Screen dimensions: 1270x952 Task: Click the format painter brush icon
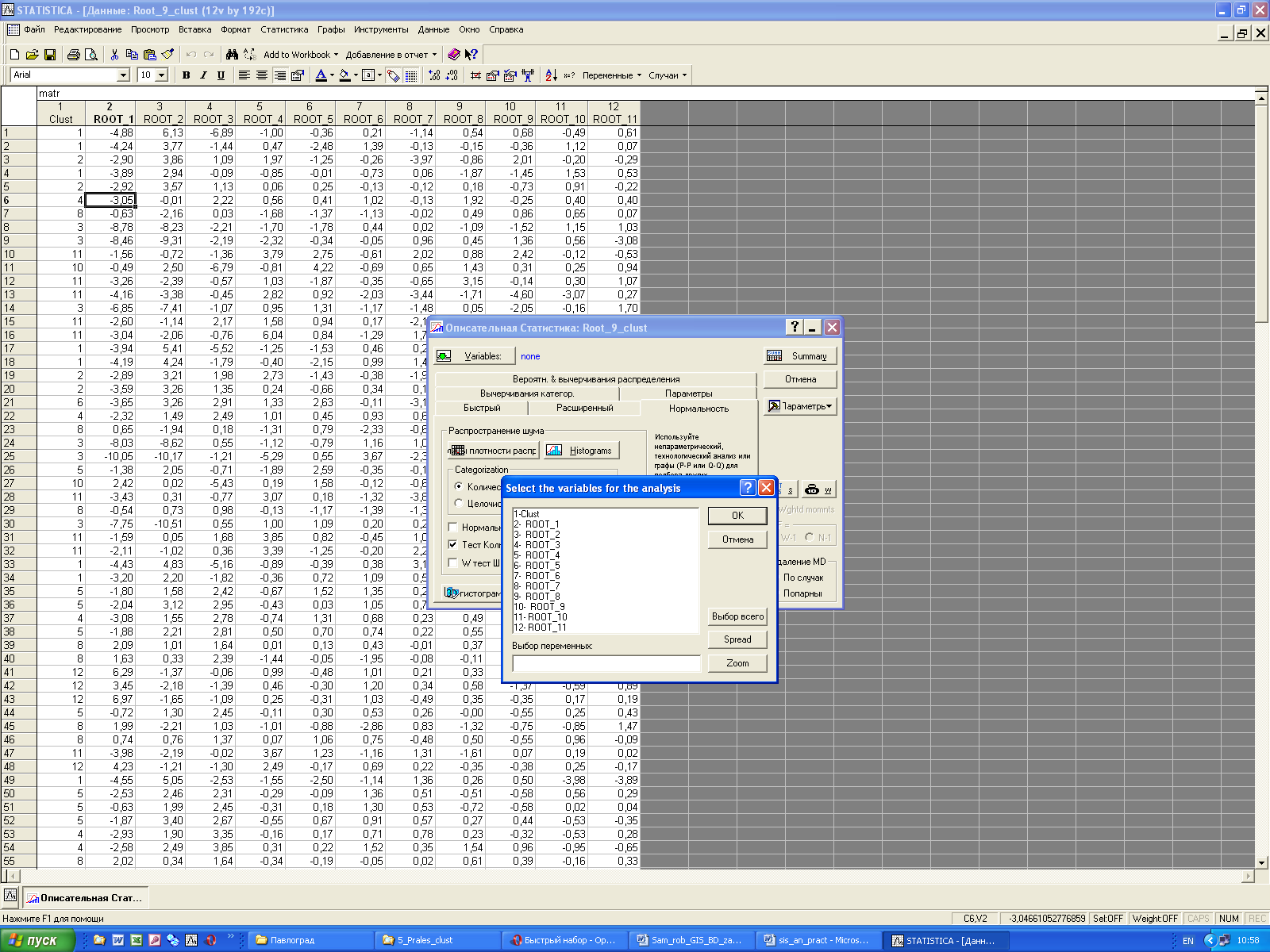[x=167, y=55]
